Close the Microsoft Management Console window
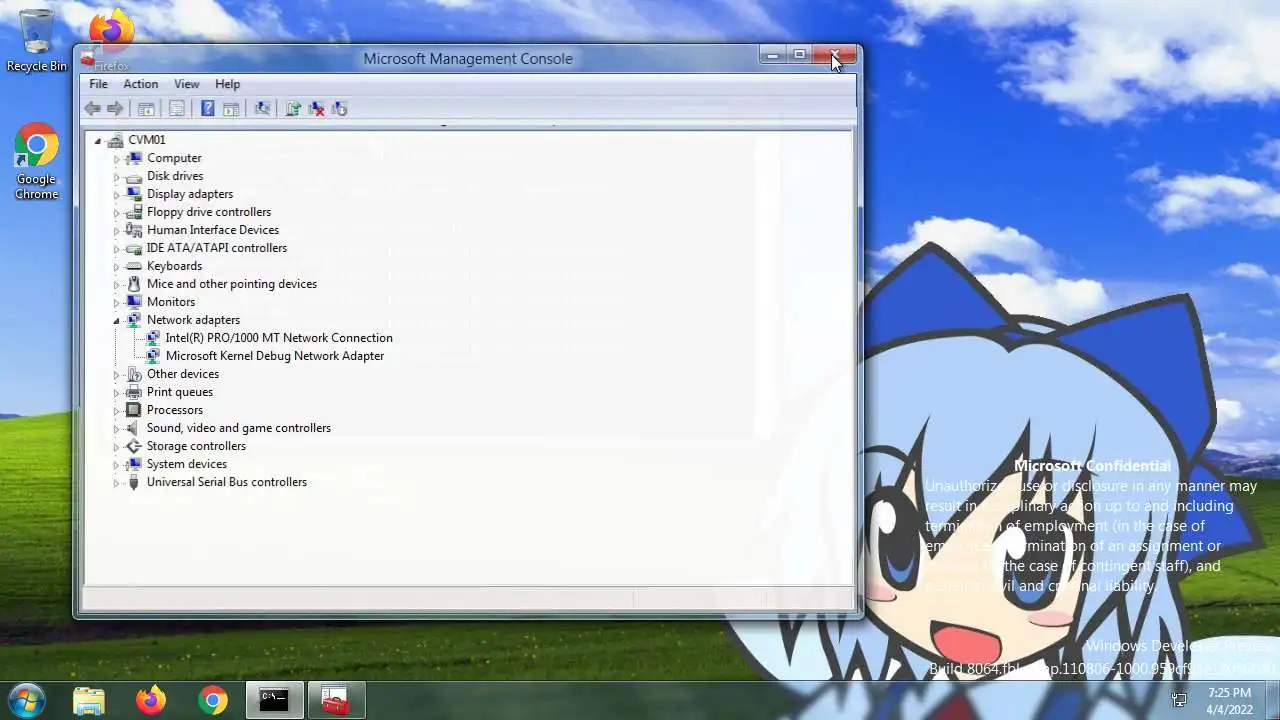This screenshot has width=1280, height=720. click(835, 55)
